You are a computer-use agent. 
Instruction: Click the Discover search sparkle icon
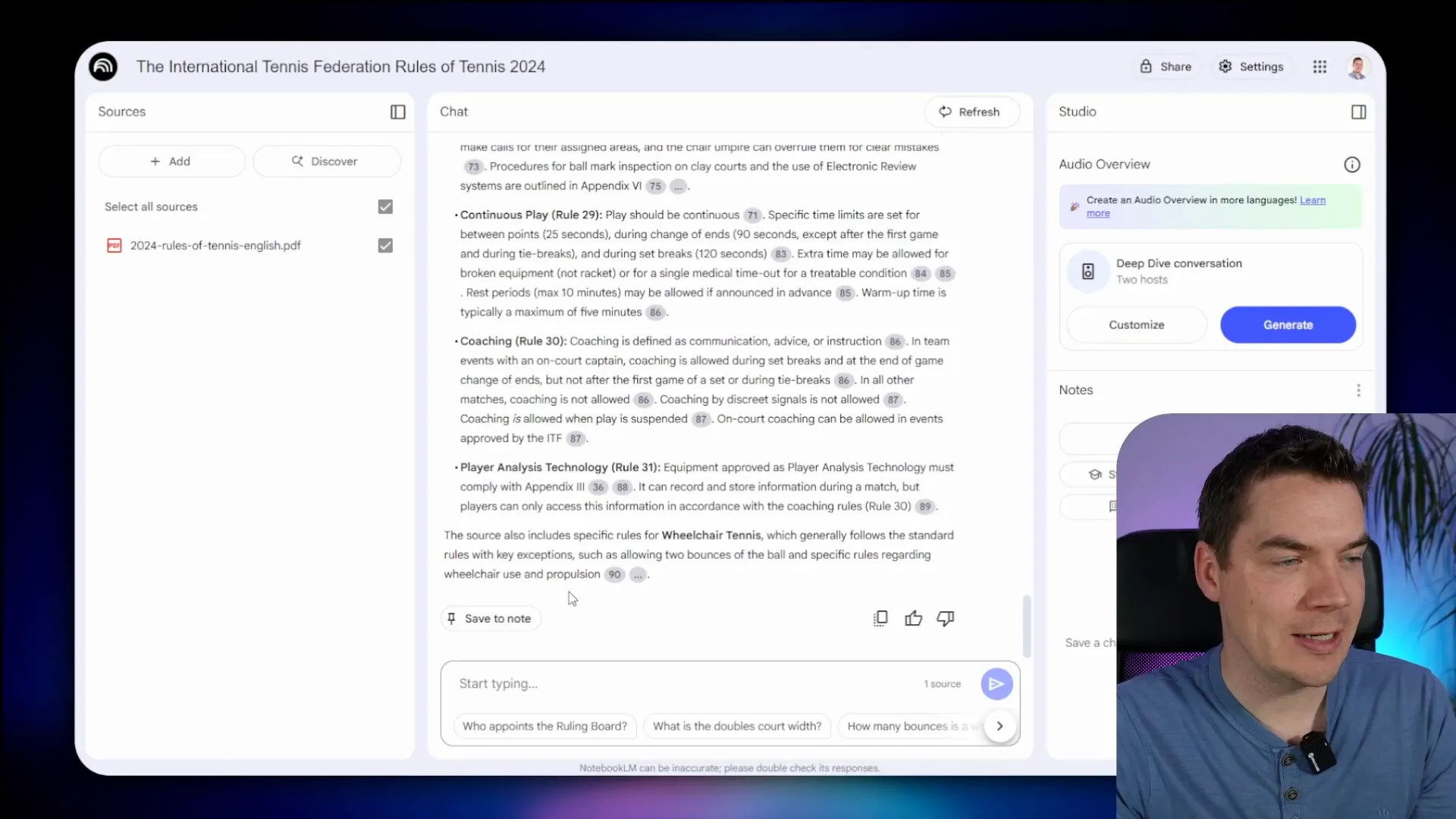(297, 162)
